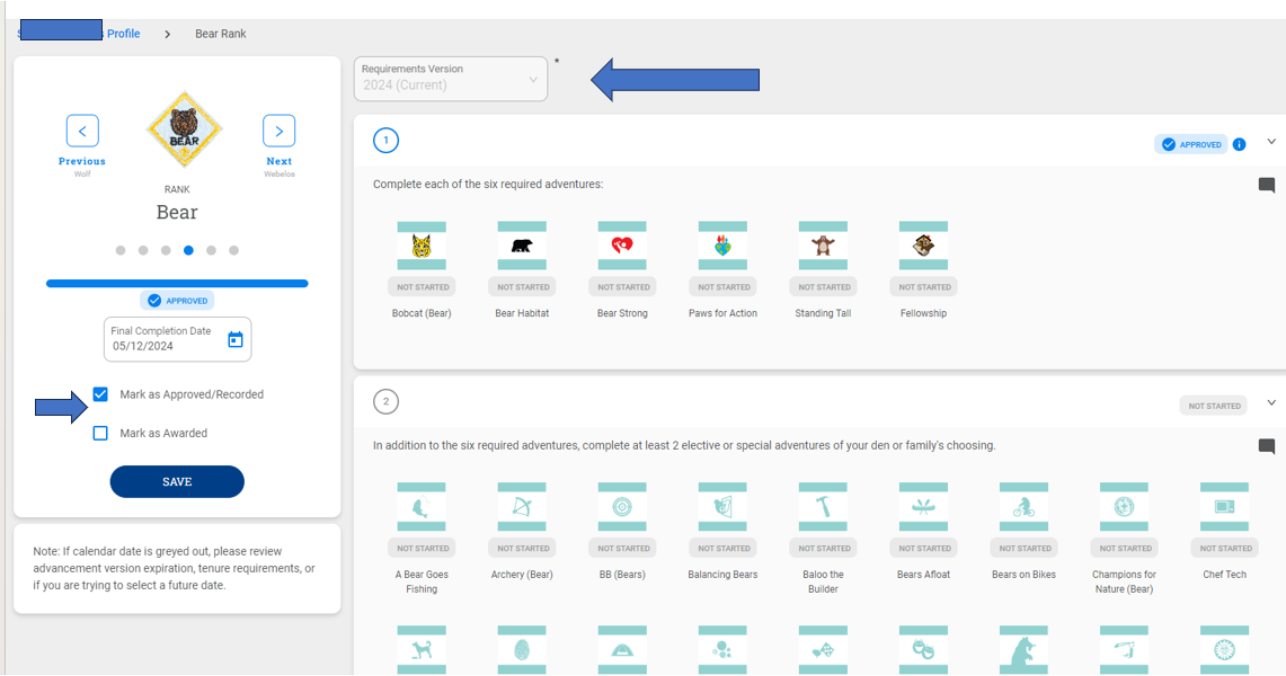This screenshot has height=676, width=1286.
Task: Open the Fellowship adventure icon
Action: click(x=923, y=246)
